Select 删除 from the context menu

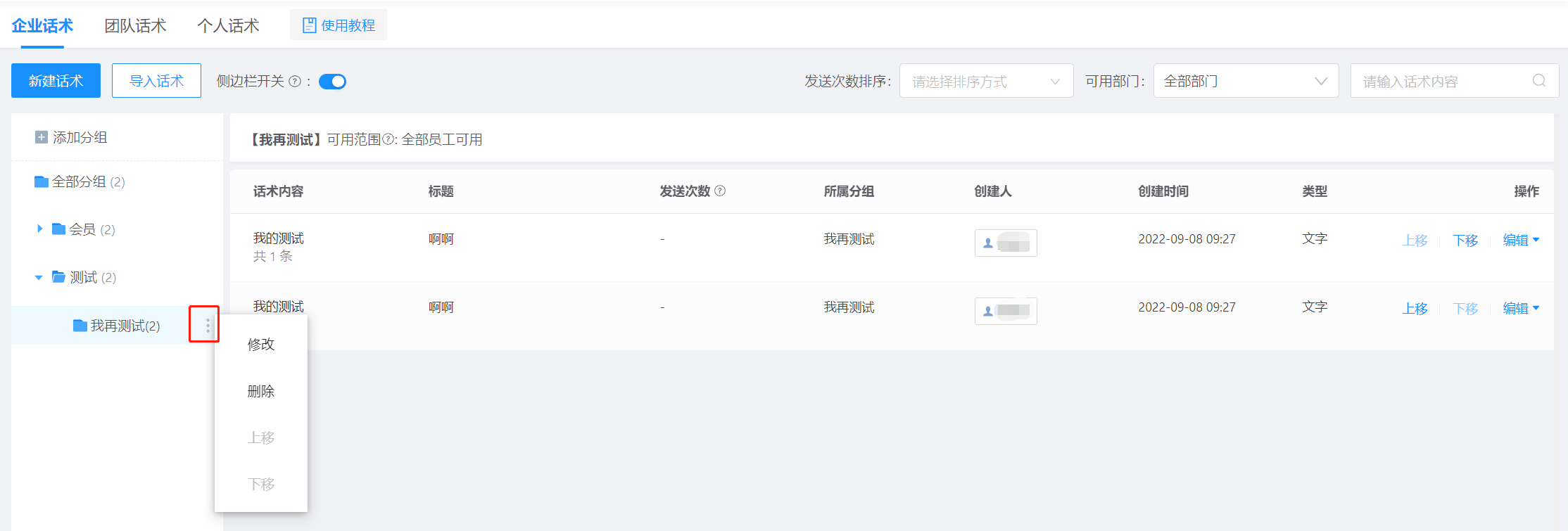click(x=260, y=391)
